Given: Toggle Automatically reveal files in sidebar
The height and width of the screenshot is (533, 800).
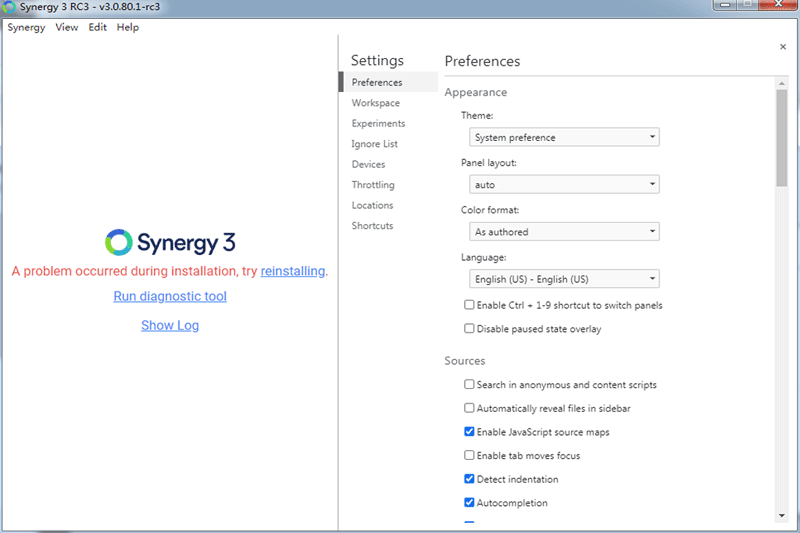Looking at the screenshot, I should (469, 408).
